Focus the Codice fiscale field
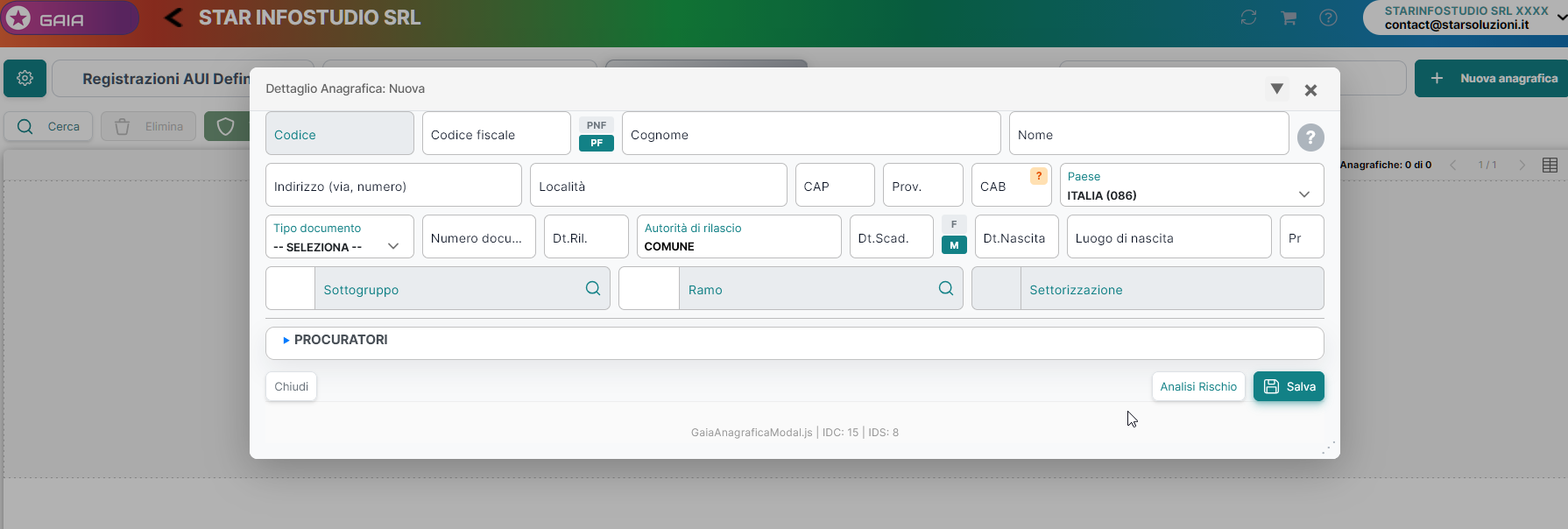The image size is (1568, 529). click(497, 133)
